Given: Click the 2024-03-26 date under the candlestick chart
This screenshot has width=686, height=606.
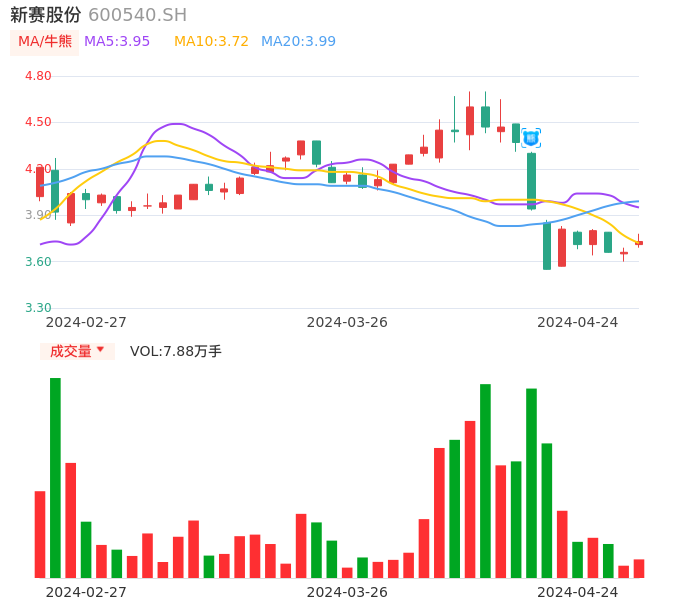Looking at the screenshot, I should coord(347,322).
